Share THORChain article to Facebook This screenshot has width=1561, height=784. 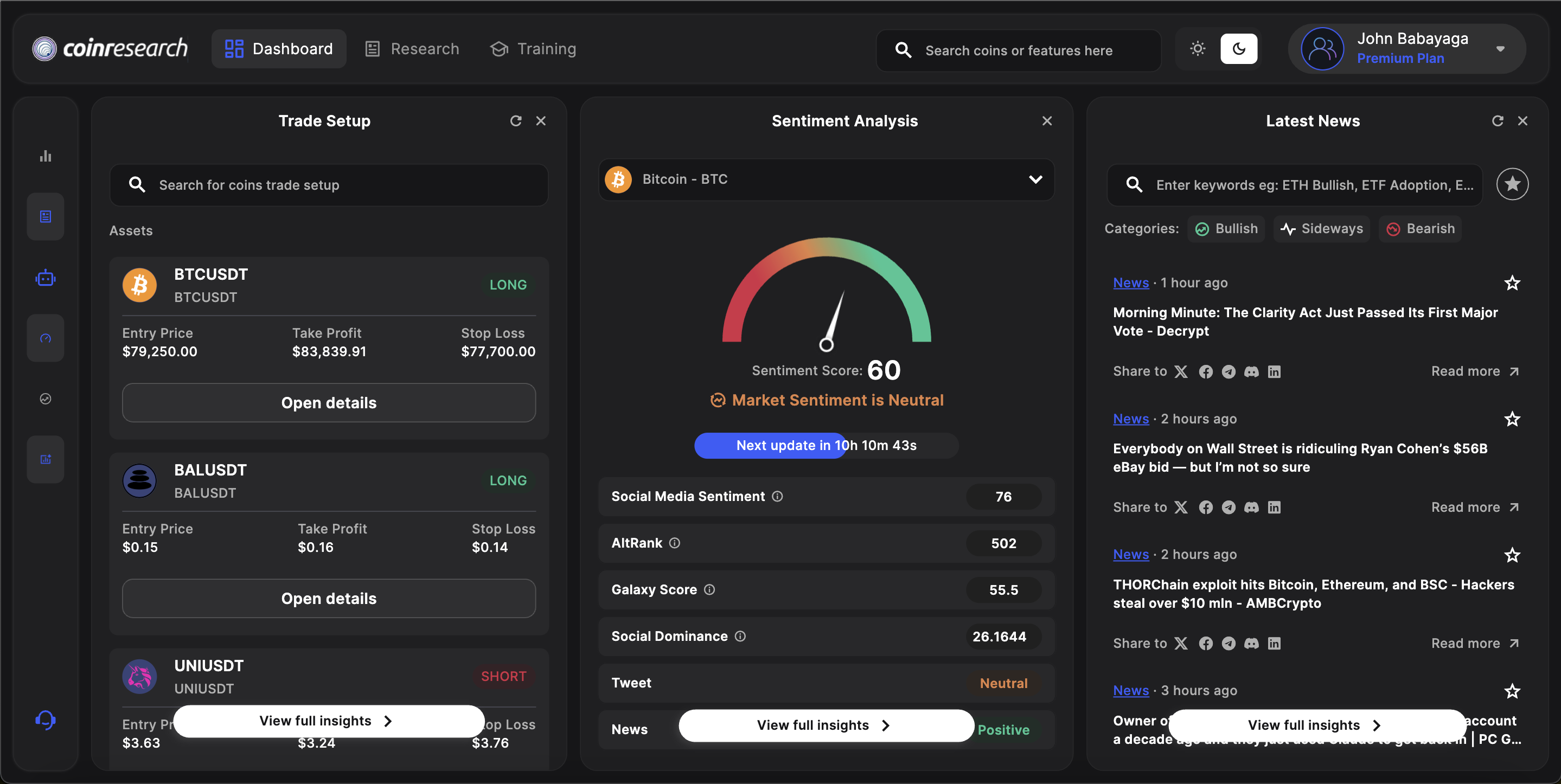tap(1206, 644)
